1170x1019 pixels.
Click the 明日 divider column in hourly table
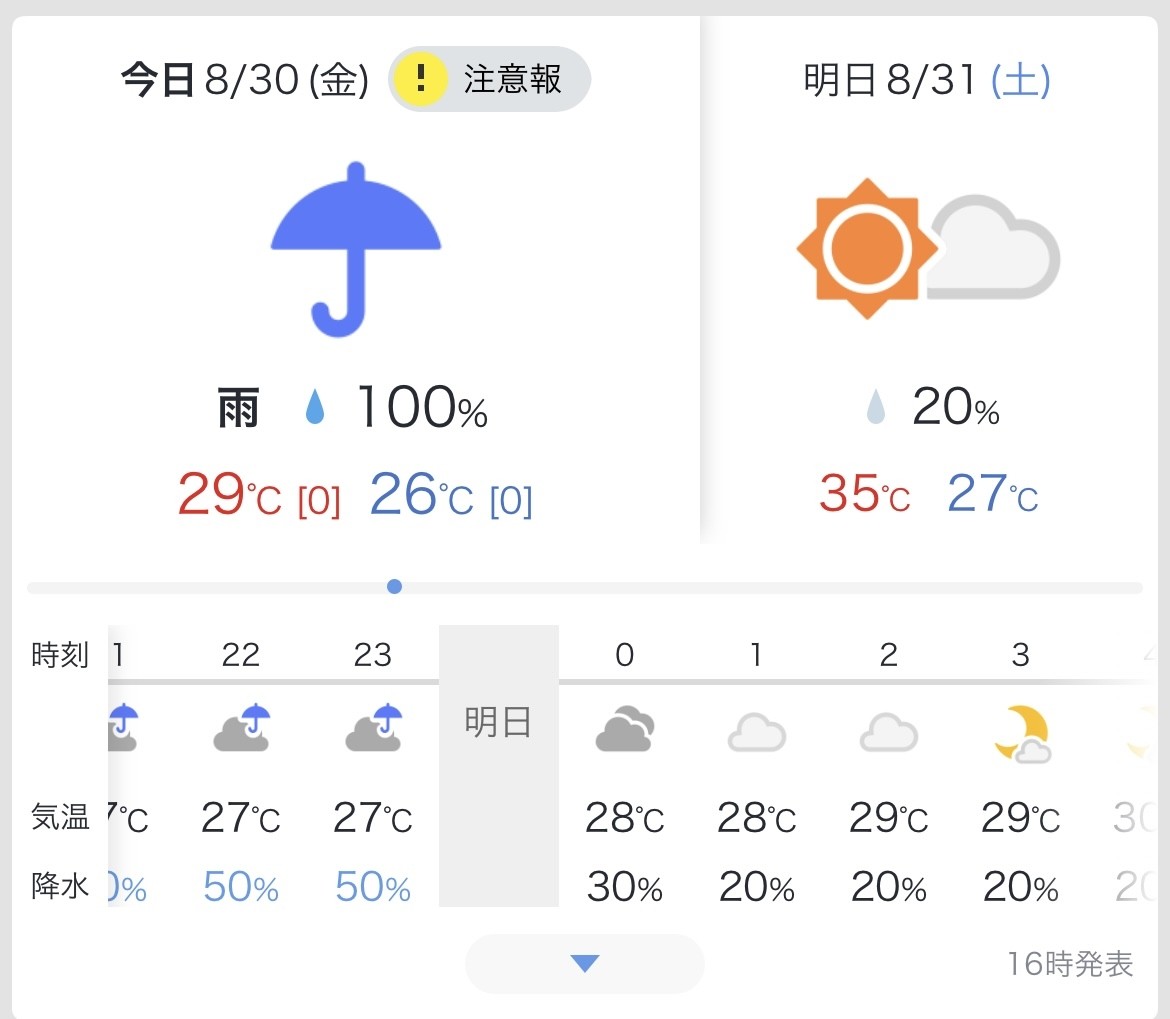click(498, 765)
